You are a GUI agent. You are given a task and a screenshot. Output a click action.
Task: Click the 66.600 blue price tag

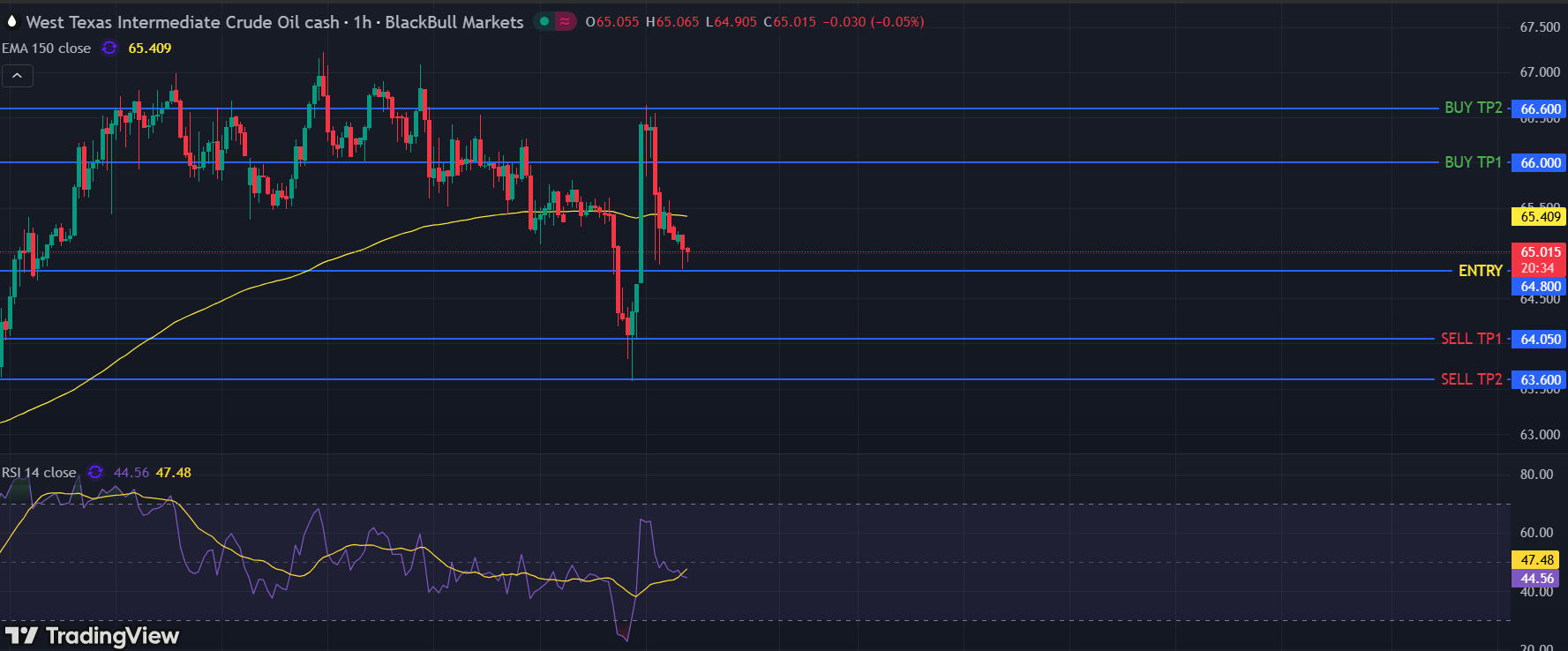pyautogui.click(x=1540, y=109)
